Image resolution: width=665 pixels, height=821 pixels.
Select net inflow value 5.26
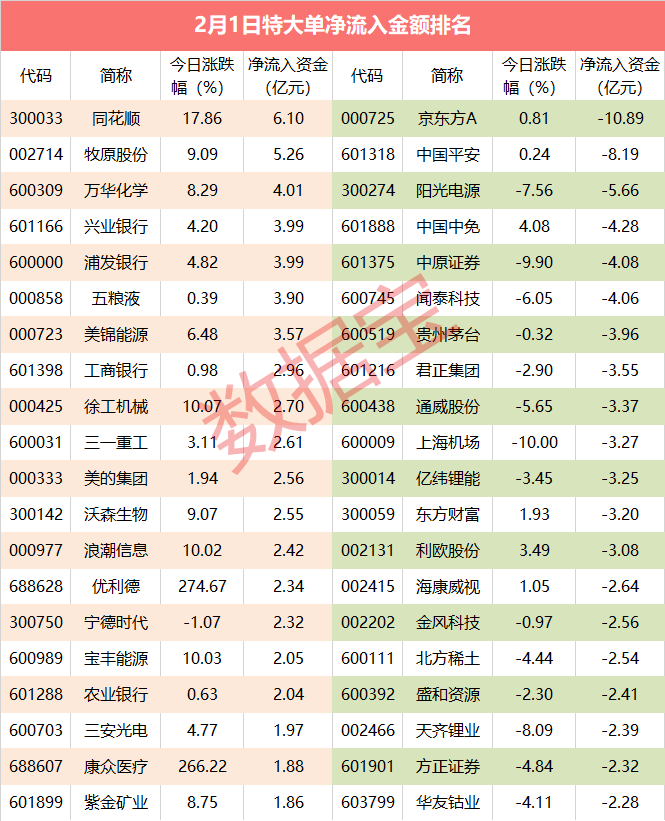289,154
